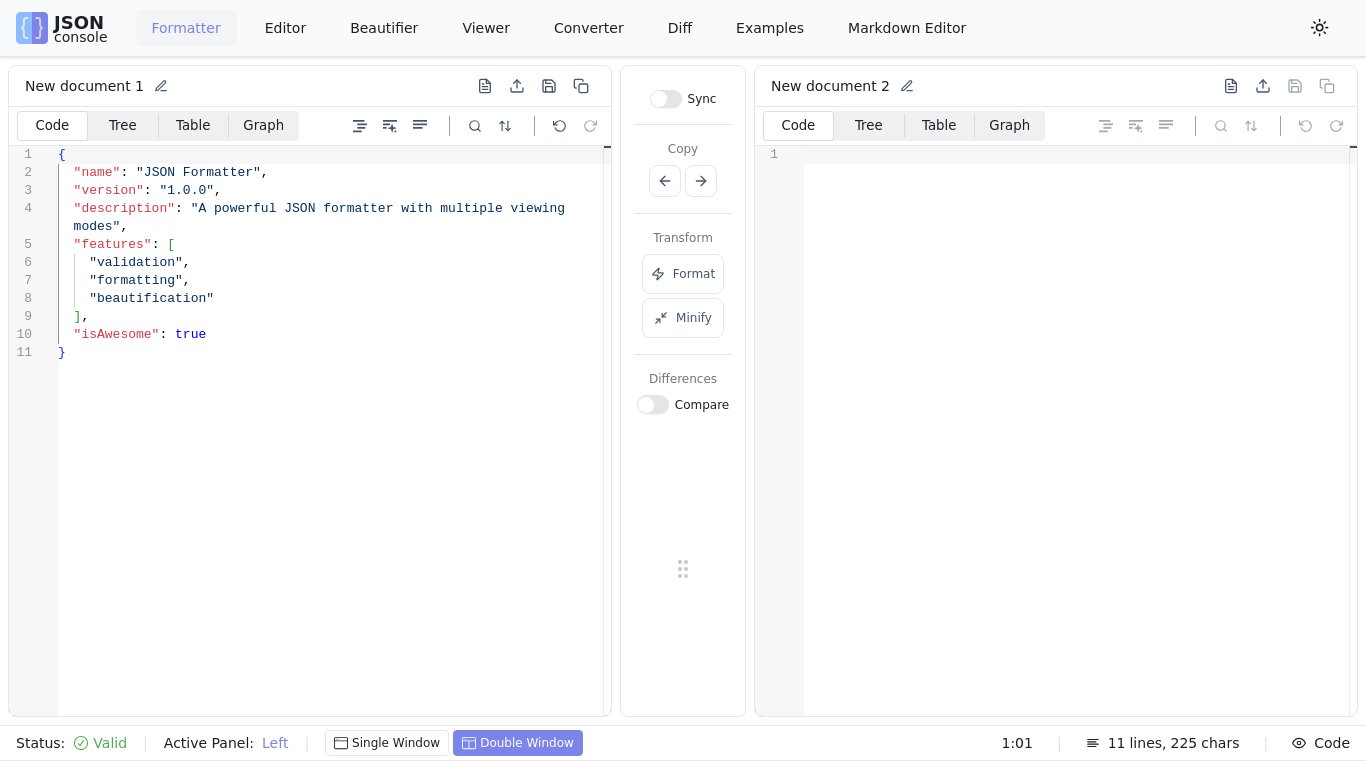Open search in the left editor toolbar
1366x768 pixels.
(x=475, y=126)
